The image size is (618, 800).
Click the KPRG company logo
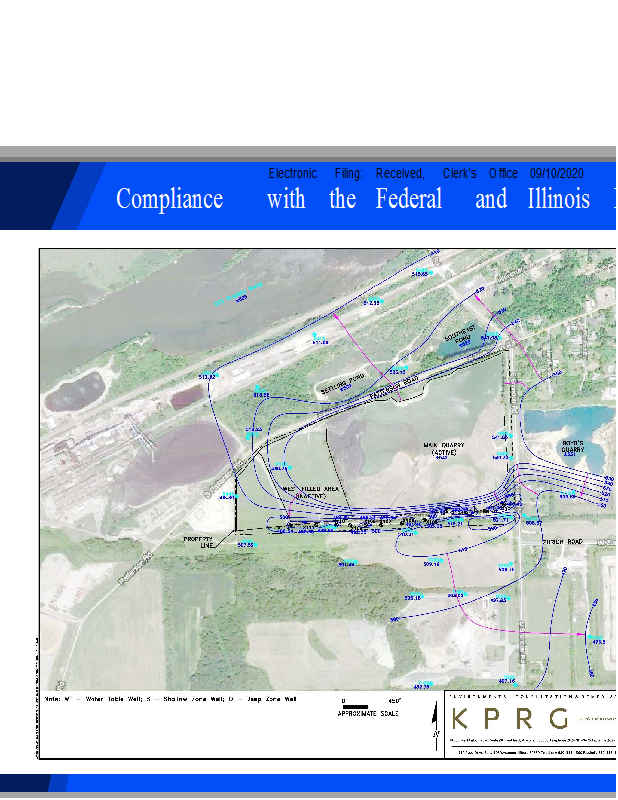pyautogui.click(x=511, y=718)
